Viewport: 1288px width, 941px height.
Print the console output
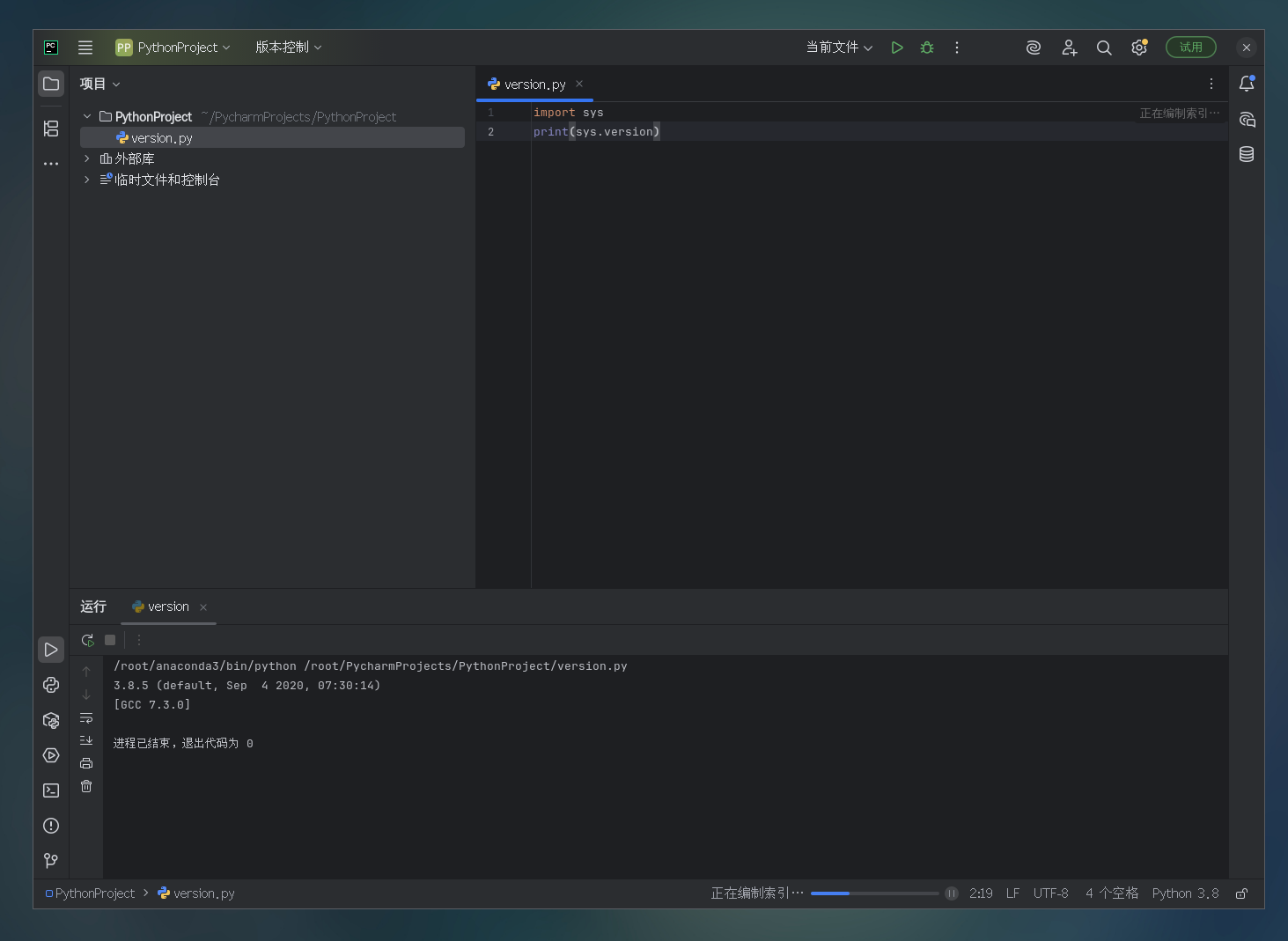[x=86, y=763]
